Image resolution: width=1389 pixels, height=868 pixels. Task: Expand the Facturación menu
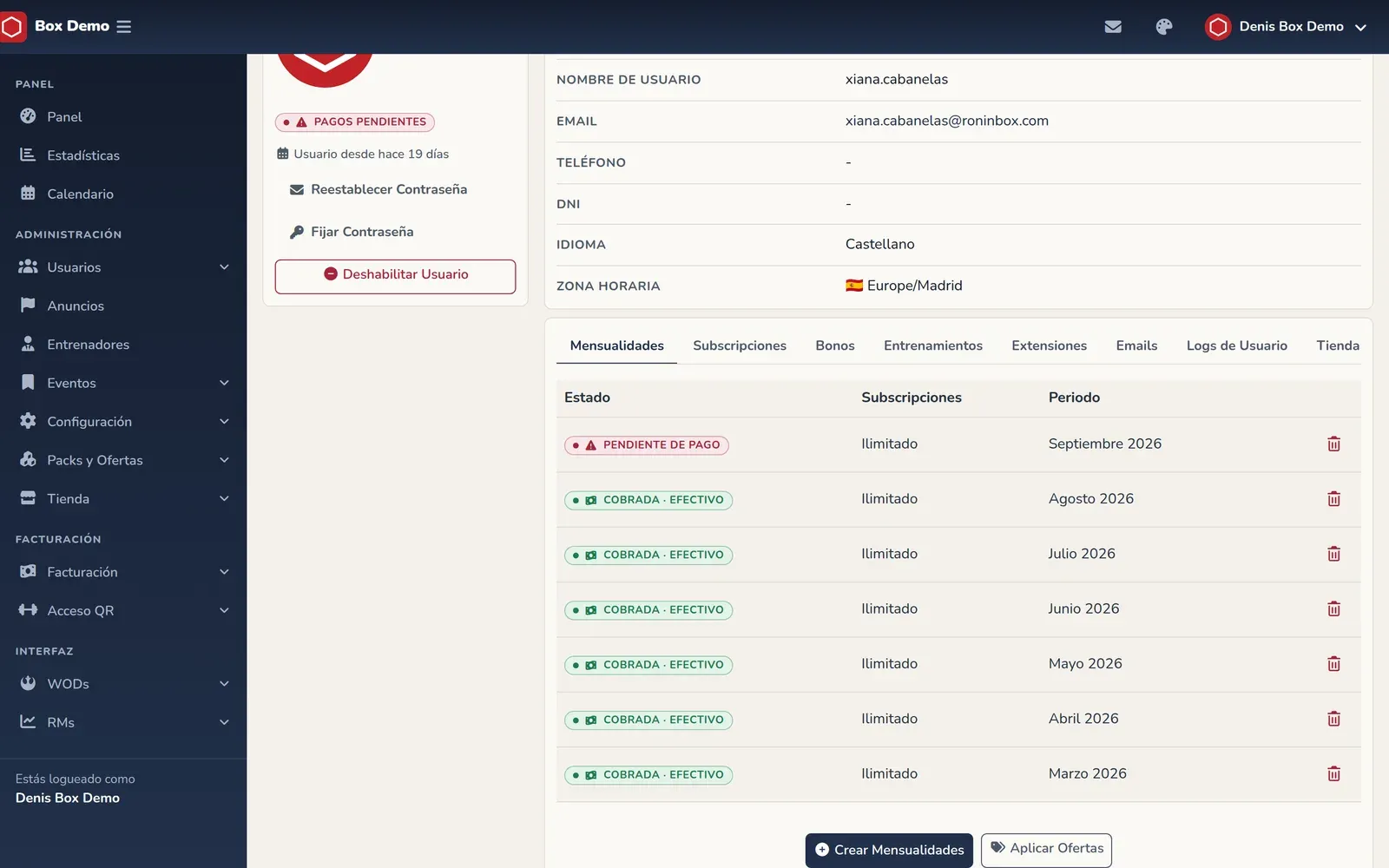(x=123, y=572)
